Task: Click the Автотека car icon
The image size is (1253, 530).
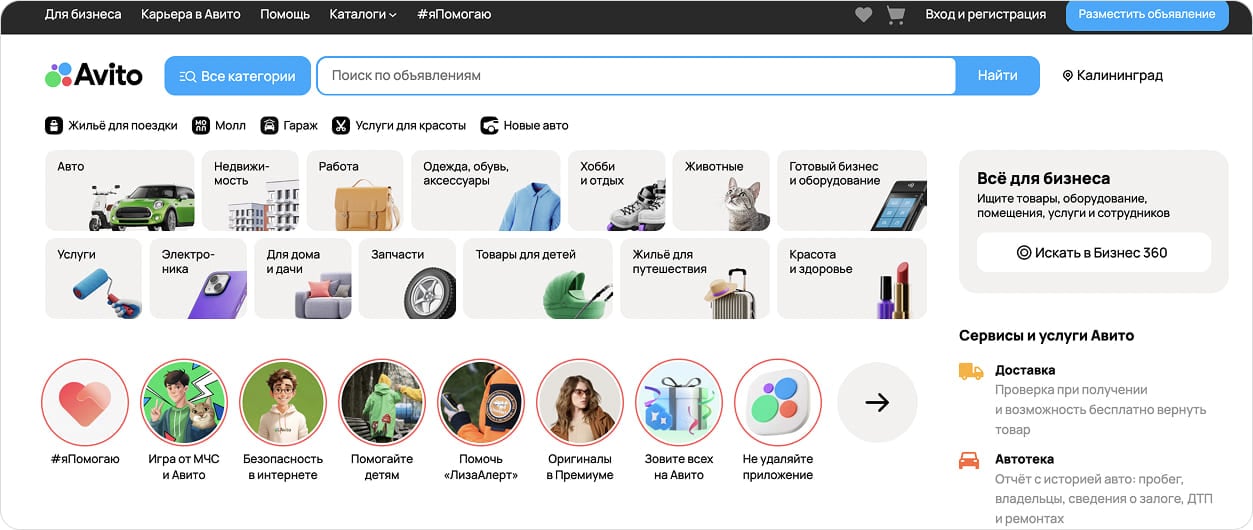Action: pyautogui.click(x=969, y=460)
